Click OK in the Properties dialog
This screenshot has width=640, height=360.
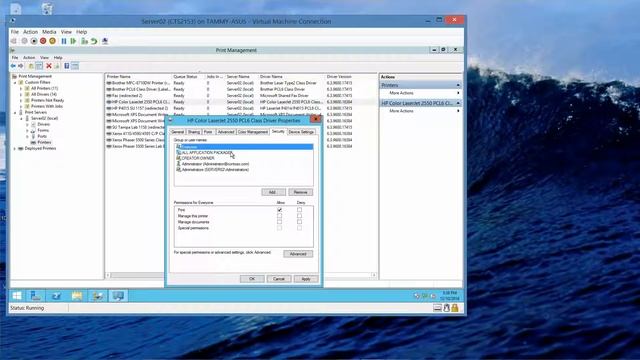(252, 279)
